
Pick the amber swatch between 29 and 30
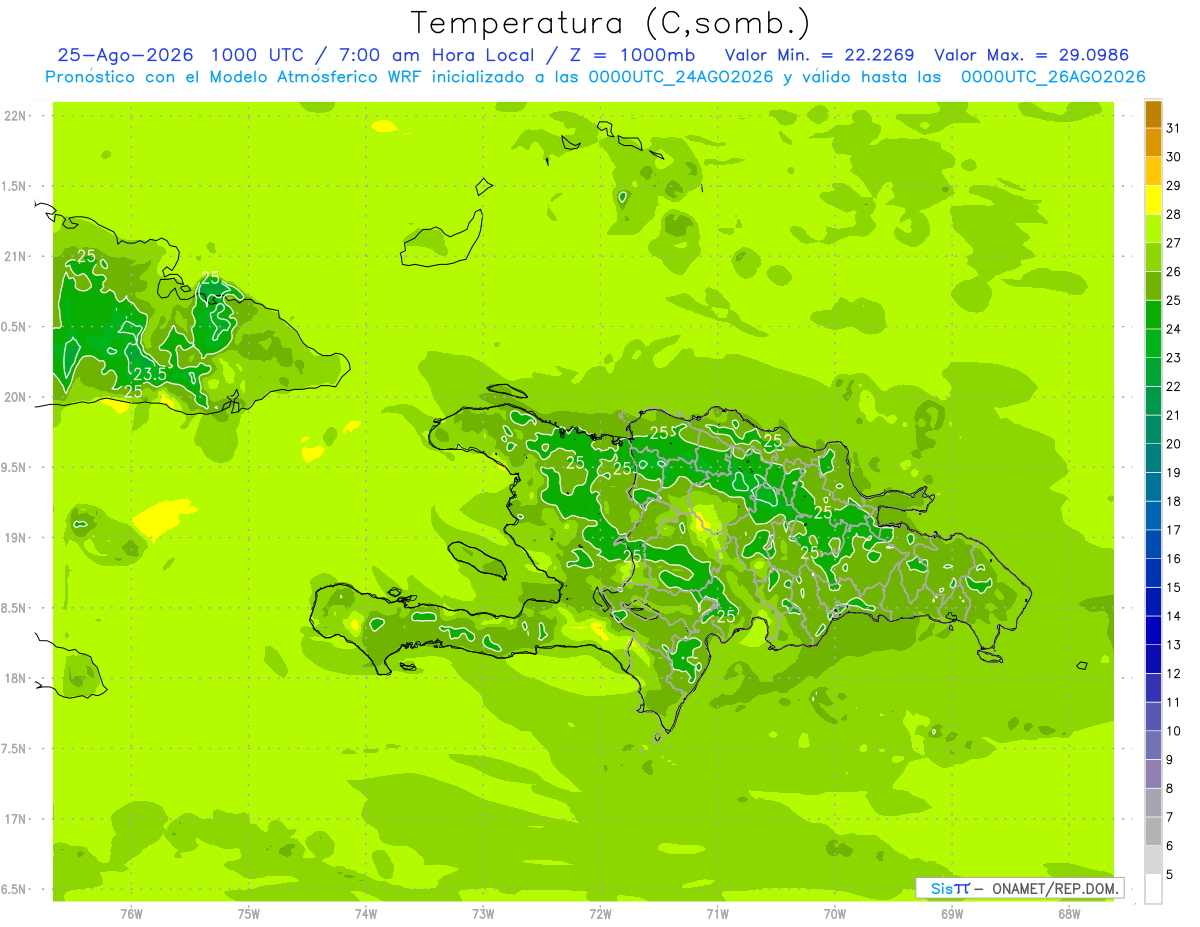tap(1153, 172)
